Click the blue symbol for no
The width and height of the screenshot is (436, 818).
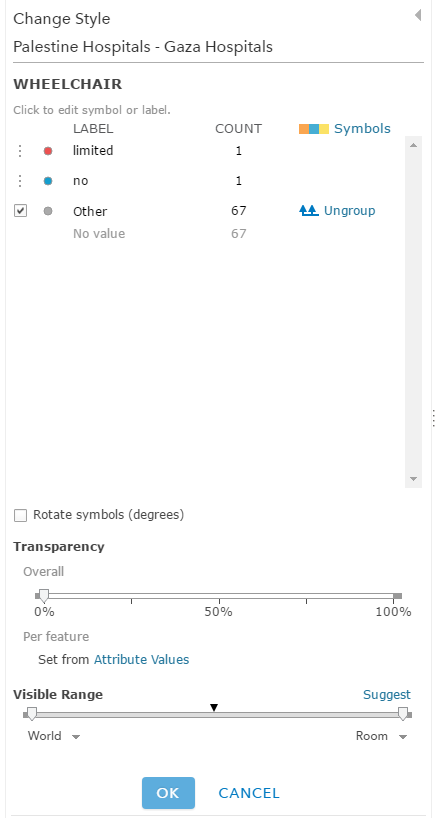coord(48,182)
